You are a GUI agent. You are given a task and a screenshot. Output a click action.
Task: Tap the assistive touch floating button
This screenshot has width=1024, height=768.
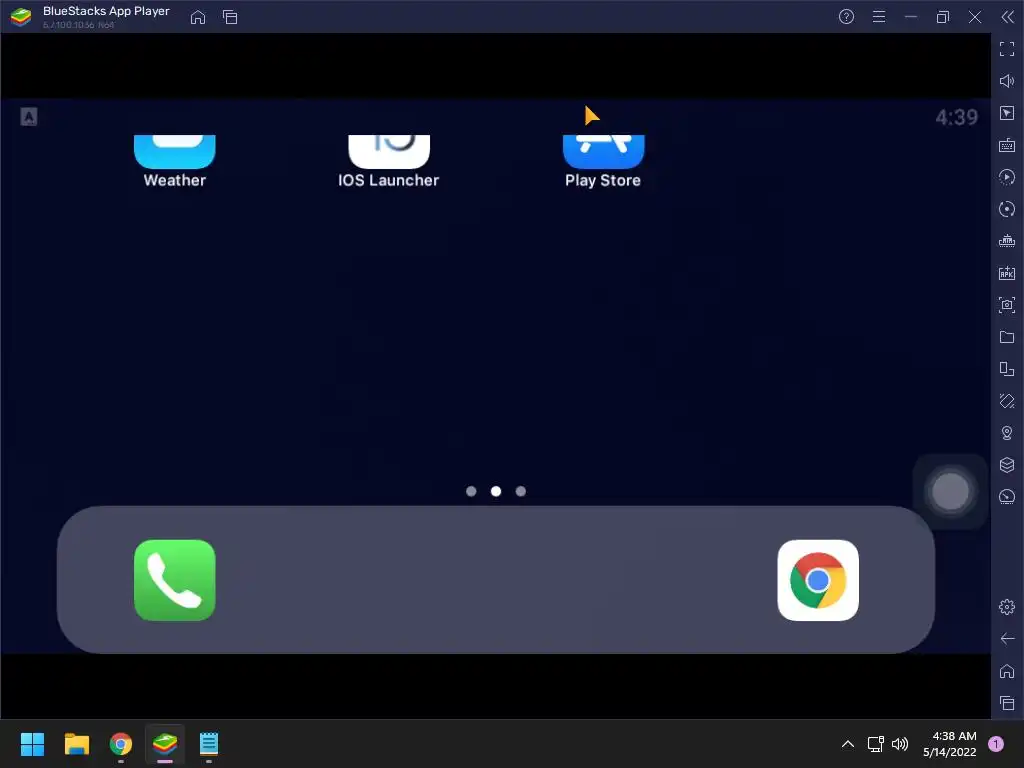[950, 491]
